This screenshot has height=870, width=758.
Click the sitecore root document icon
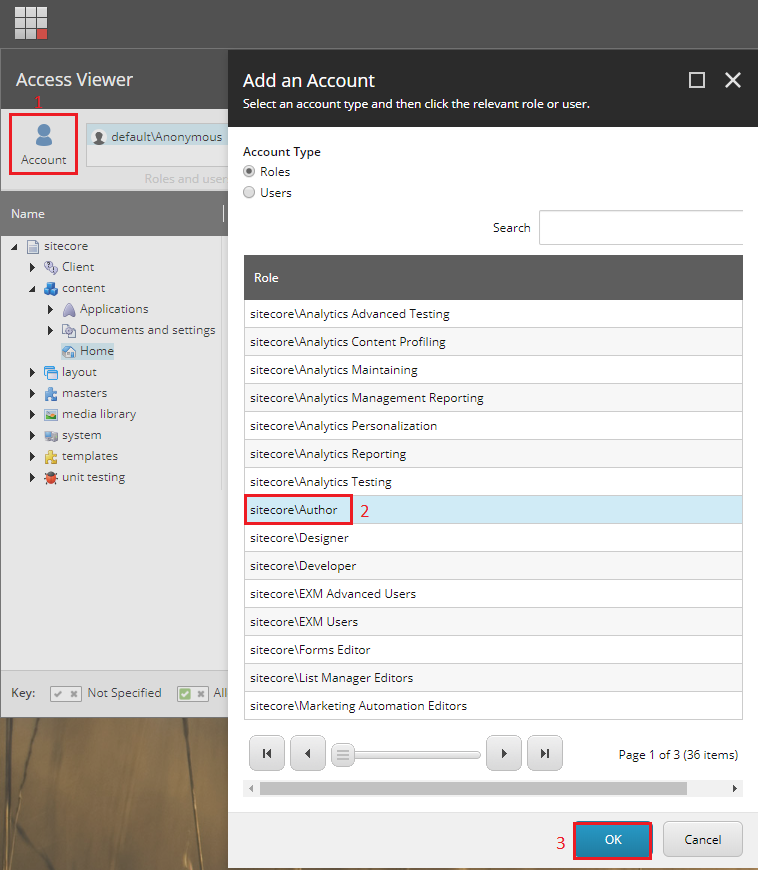33,246
